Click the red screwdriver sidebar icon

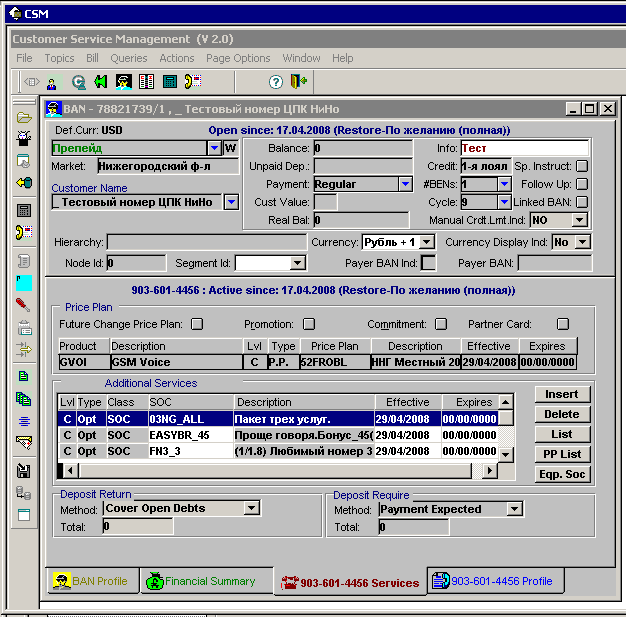23,305
